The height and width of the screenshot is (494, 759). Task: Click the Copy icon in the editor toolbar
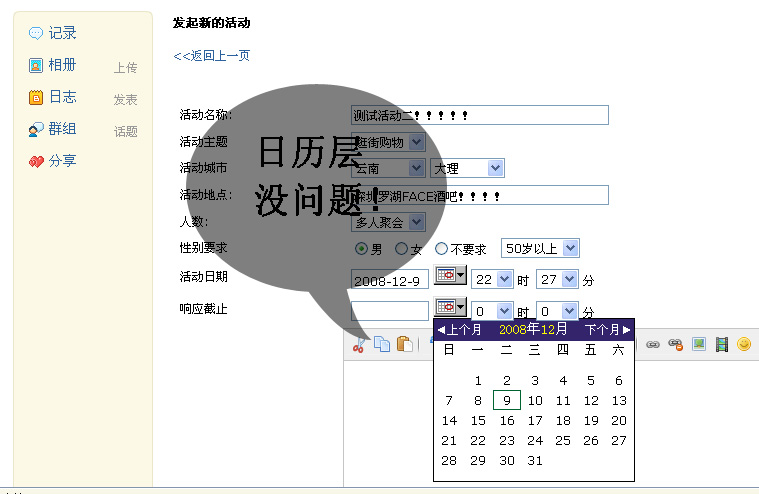(382, 344)
